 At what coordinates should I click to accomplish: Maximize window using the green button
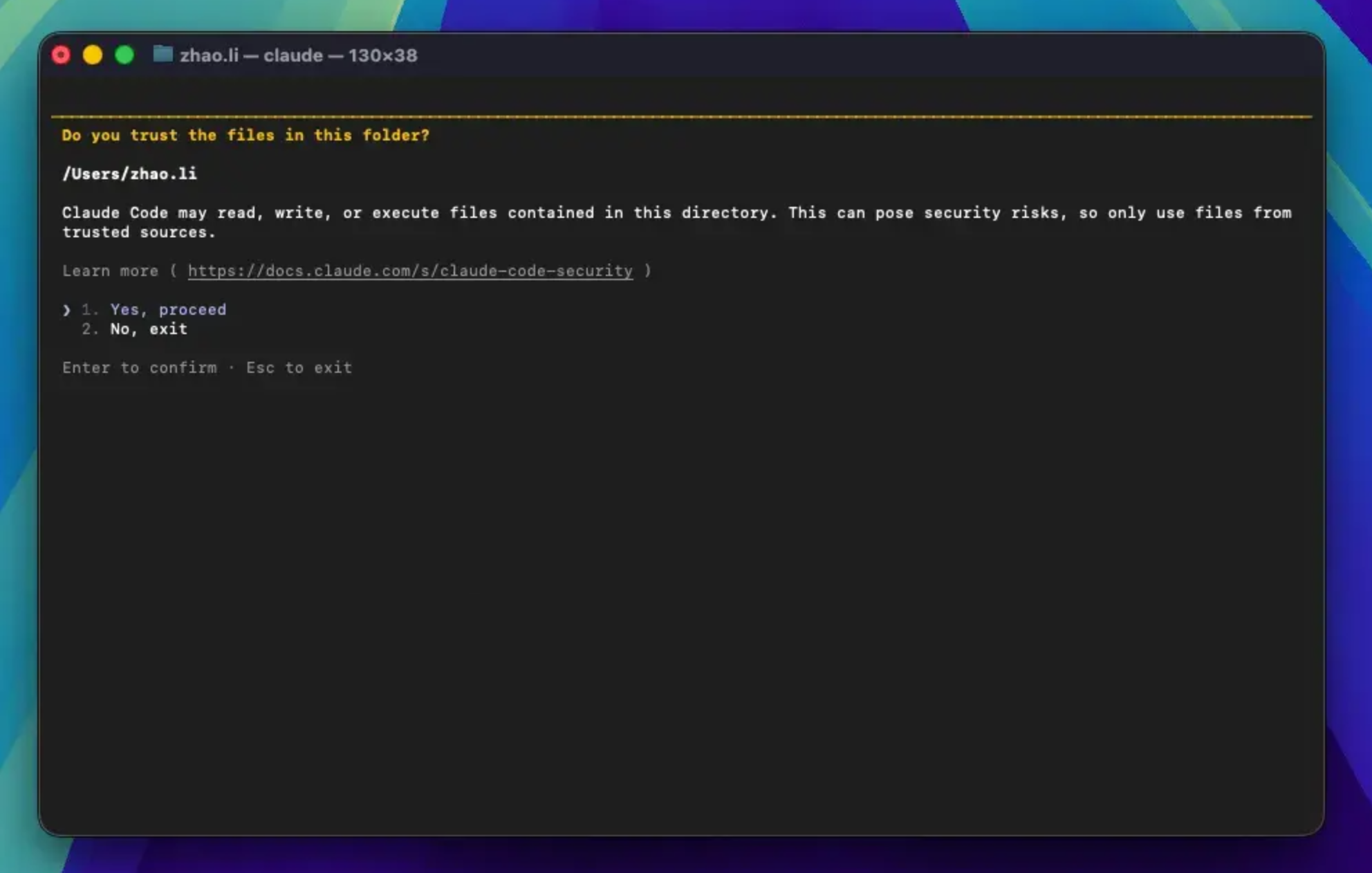pyautogui.click(x=124, y=55)
